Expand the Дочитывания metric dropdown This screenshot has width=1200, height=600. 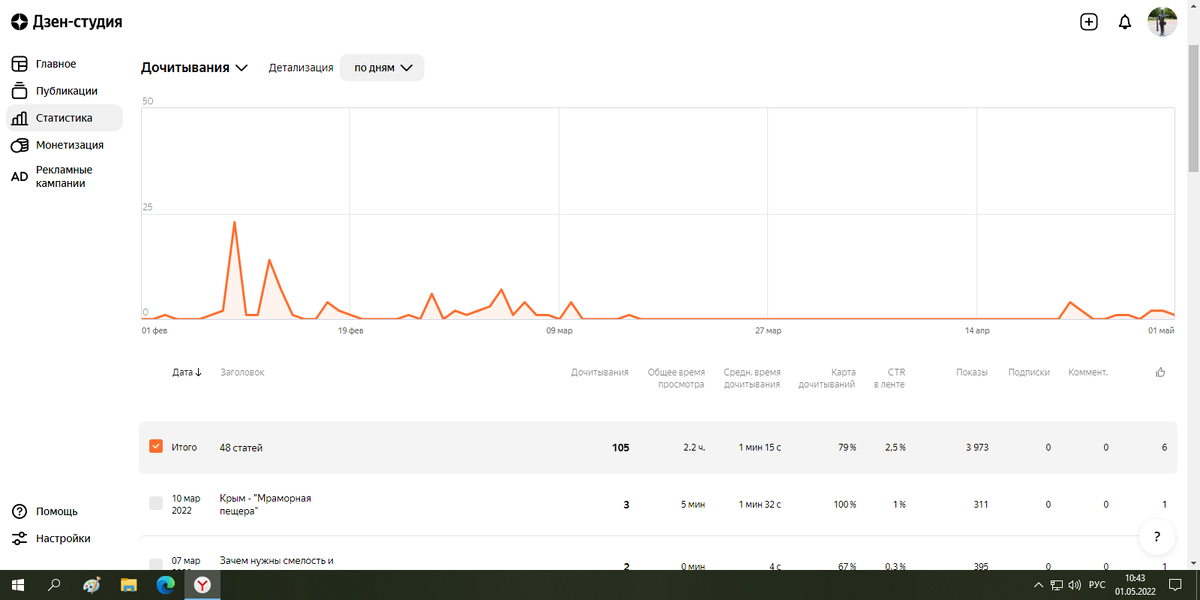coord(194,68)
